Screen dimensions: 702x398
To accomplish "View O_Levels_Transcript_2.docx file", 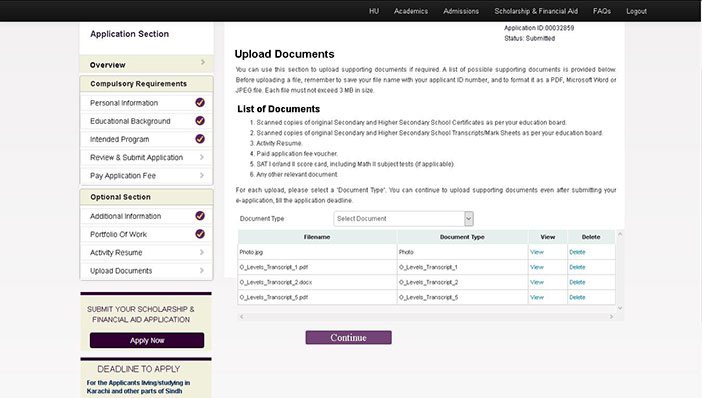I will point(537,282).
